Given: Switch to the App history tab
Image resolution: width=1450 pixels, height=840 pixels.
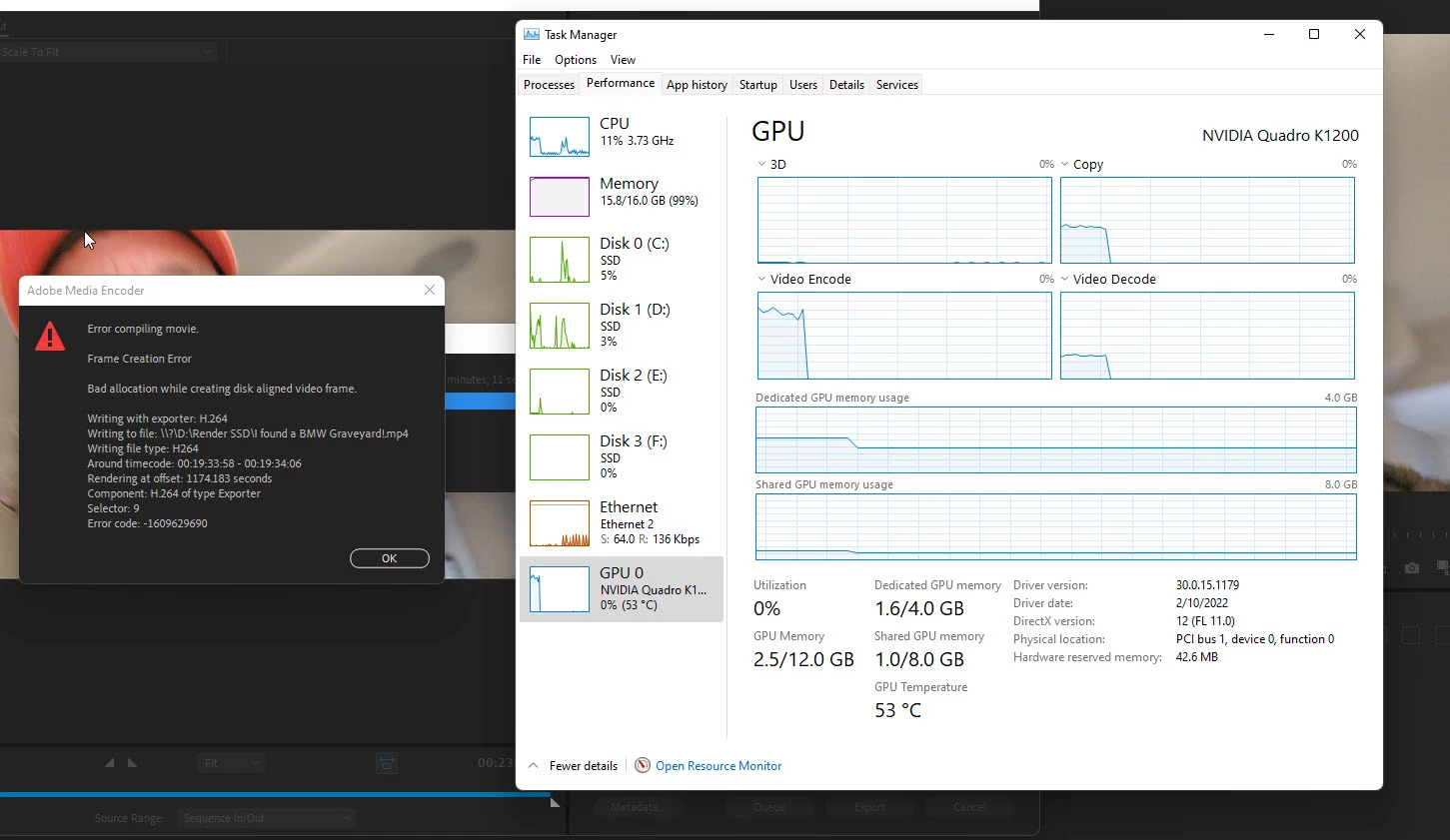Looking at the screenshot, I should click(x=697, y=85).
